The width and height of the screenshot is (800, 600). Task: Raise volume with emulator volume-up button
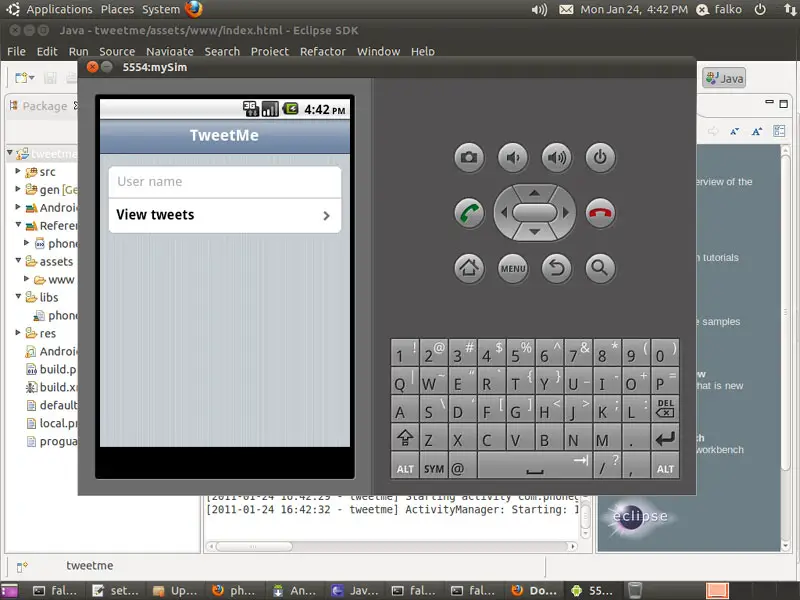[x=557, y=157]
